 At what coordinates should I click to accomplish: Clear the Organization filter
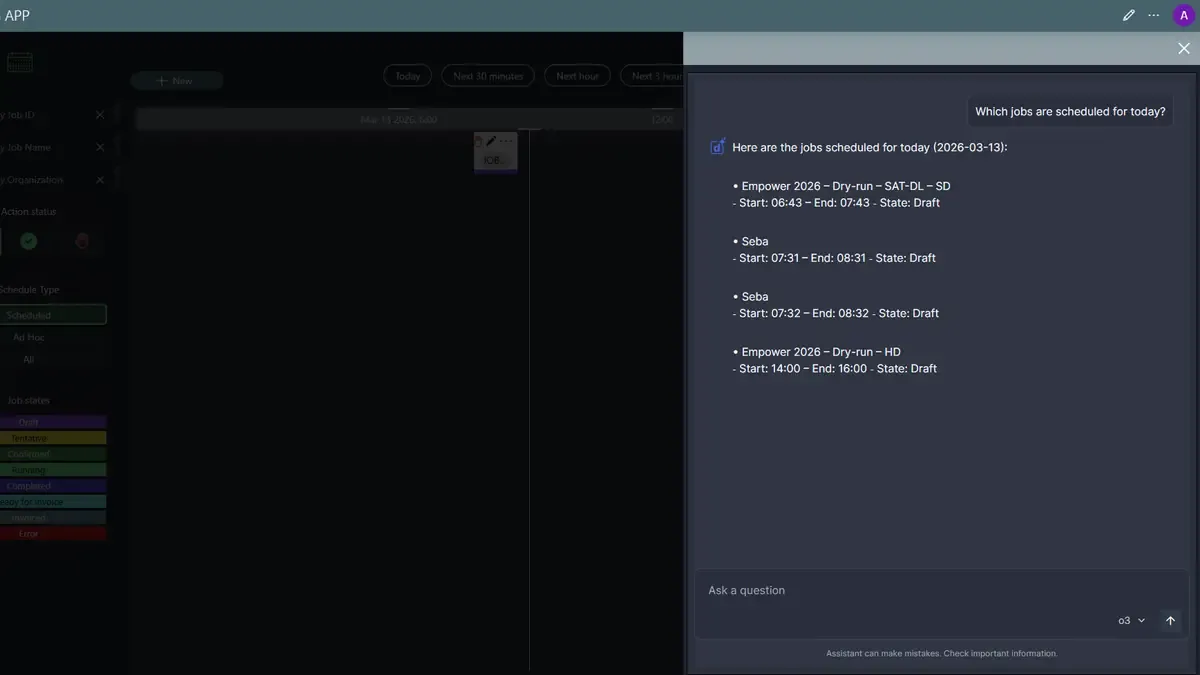[100, 180]
